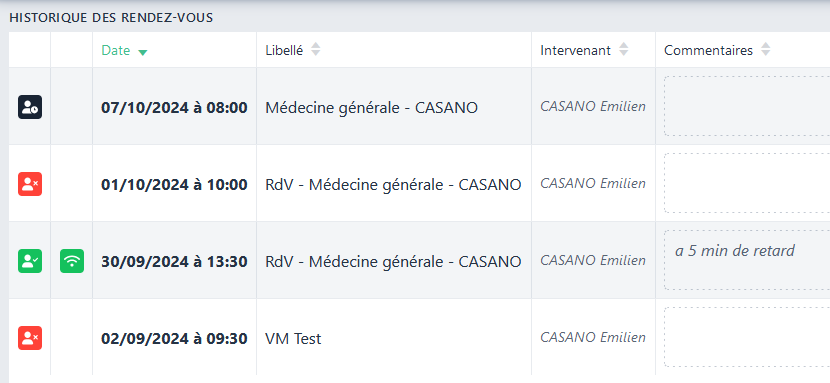Sort appointments by the Date column arrow
Image resolution: width=830 pixels, height=383 pixels.
click(x=142, y=52)
